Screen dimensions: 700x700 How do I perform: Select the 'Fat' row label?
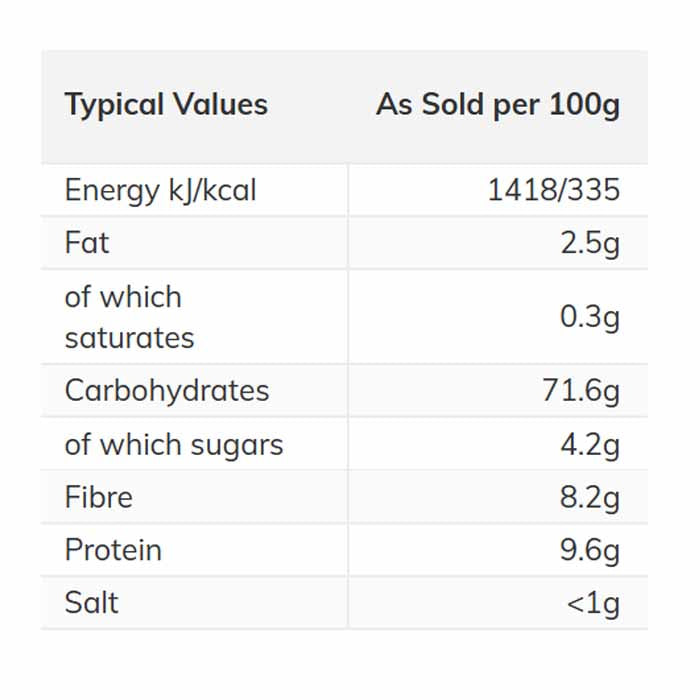(87, 243)
